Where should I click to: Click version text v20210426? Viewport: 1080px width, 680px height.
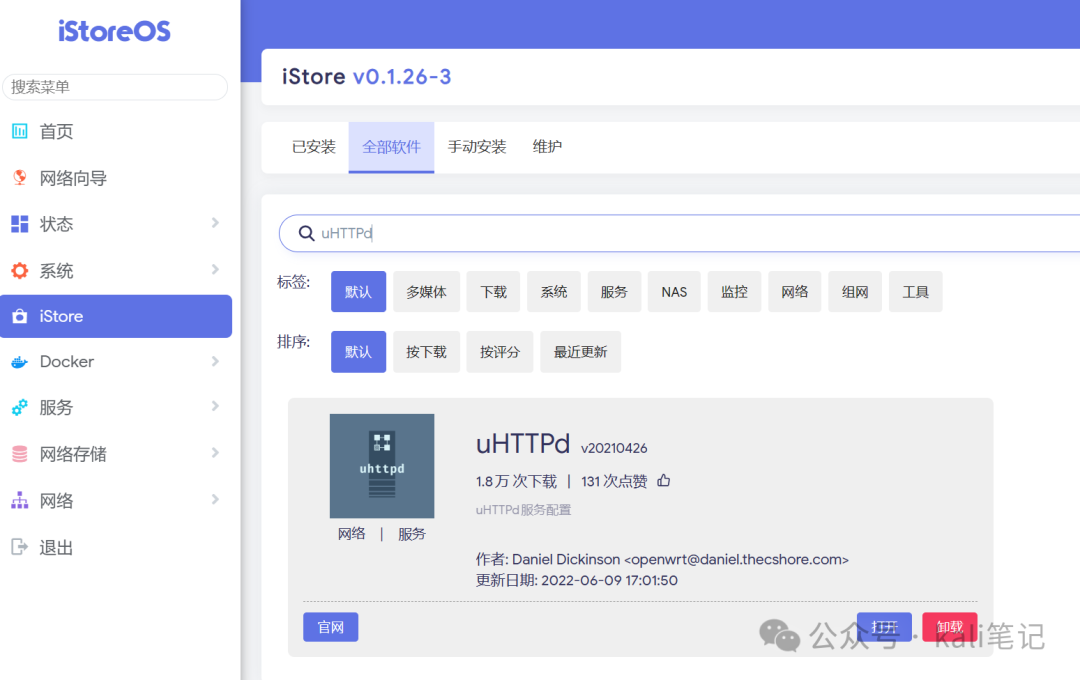click(614, 449)
